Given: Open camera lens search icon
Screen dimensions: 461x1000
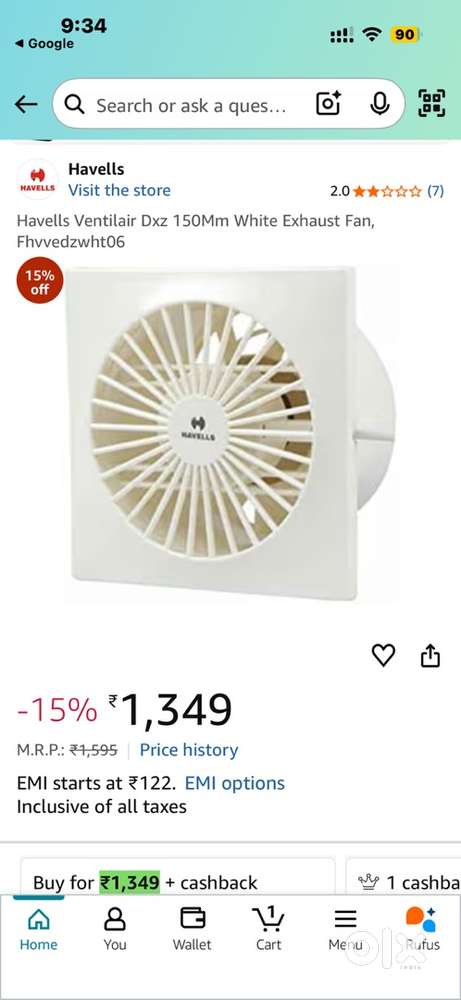Looking at the screenshot, I should coord(328,103).
